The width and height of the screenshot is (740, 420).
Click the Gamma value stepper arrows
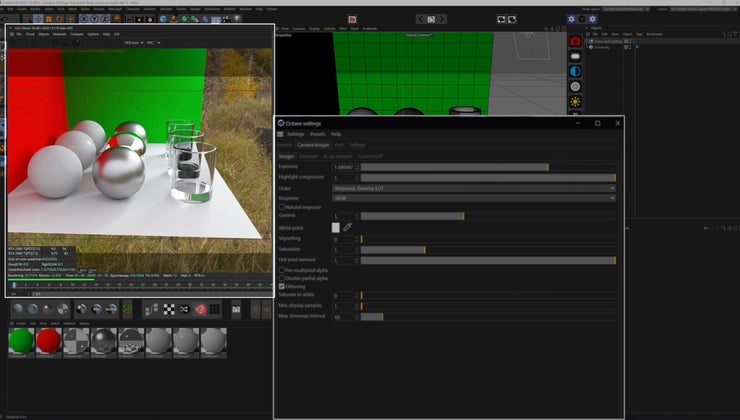(x=357, y=216)
